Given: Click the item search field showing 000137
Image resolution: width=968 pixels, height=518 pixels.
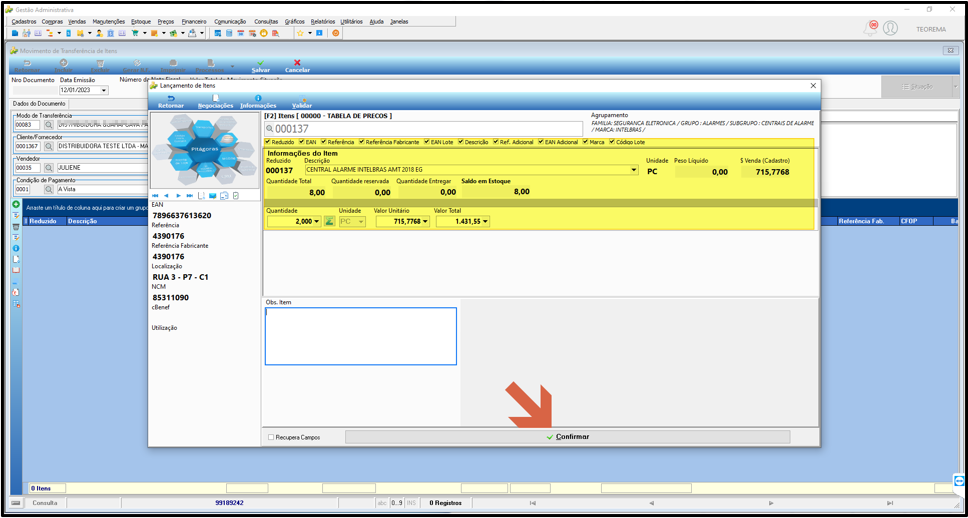Looking at the screenshot, I should (x=424, y=128).
